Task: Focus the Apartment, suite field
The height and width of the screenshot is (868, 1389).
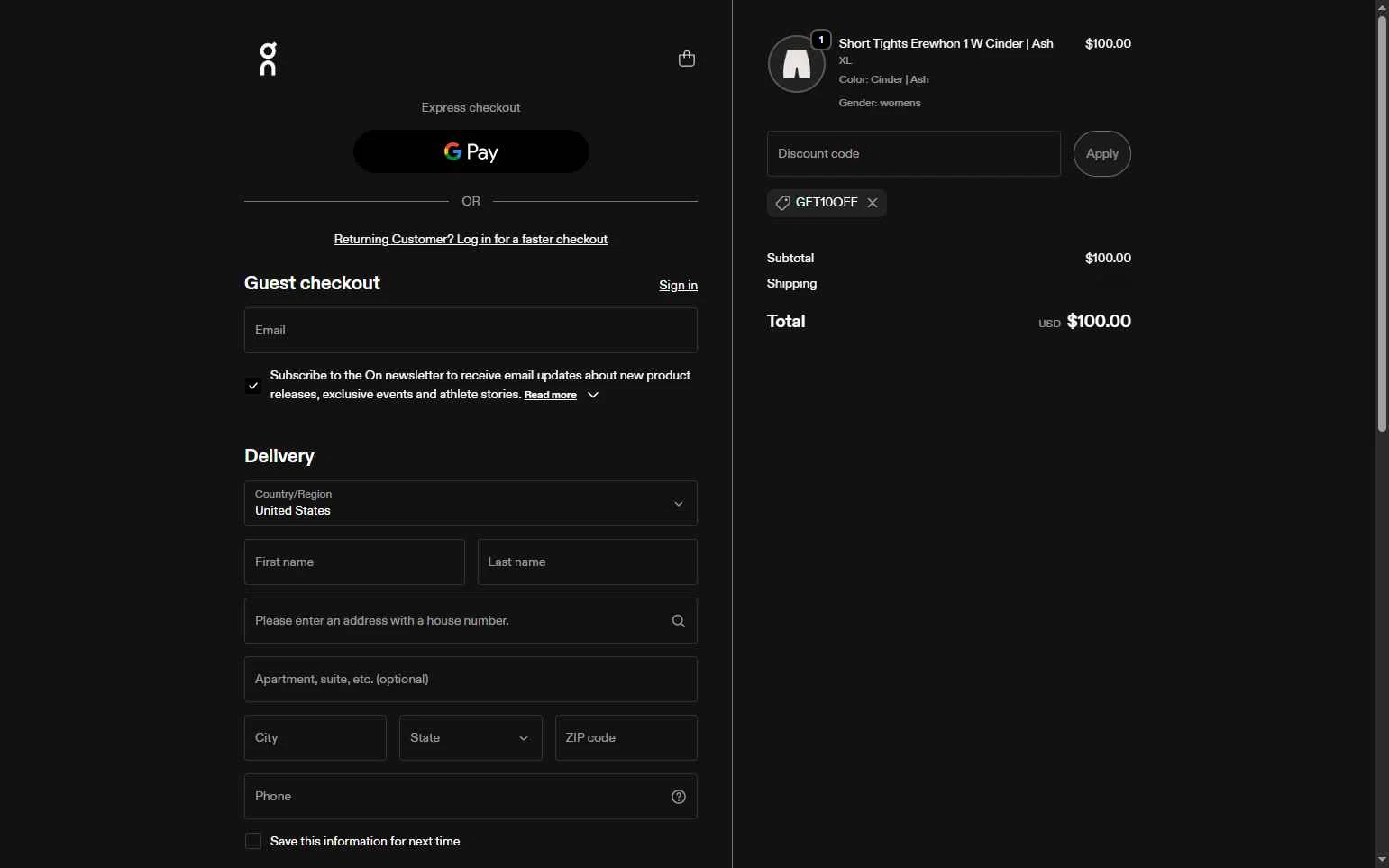Action: coord(471,679)
